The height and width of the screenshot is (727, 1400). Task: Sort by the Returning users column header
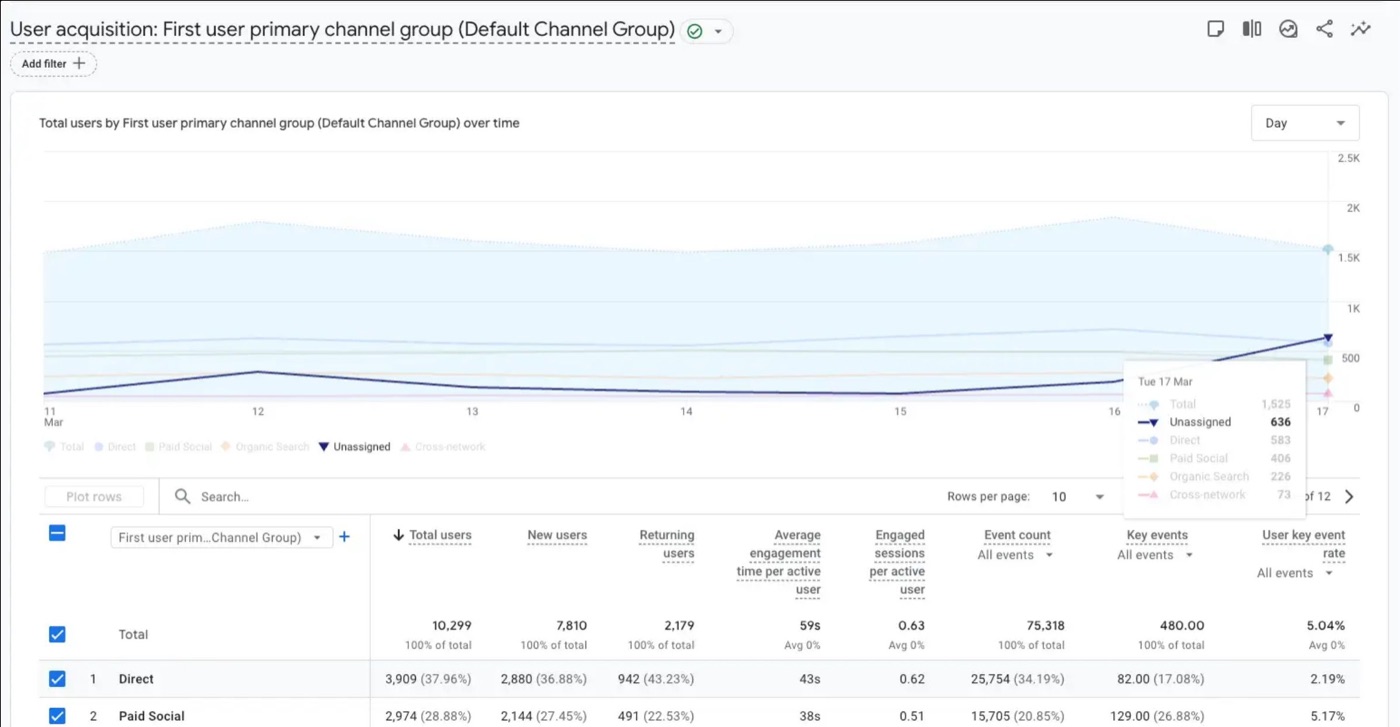point(667,544)
